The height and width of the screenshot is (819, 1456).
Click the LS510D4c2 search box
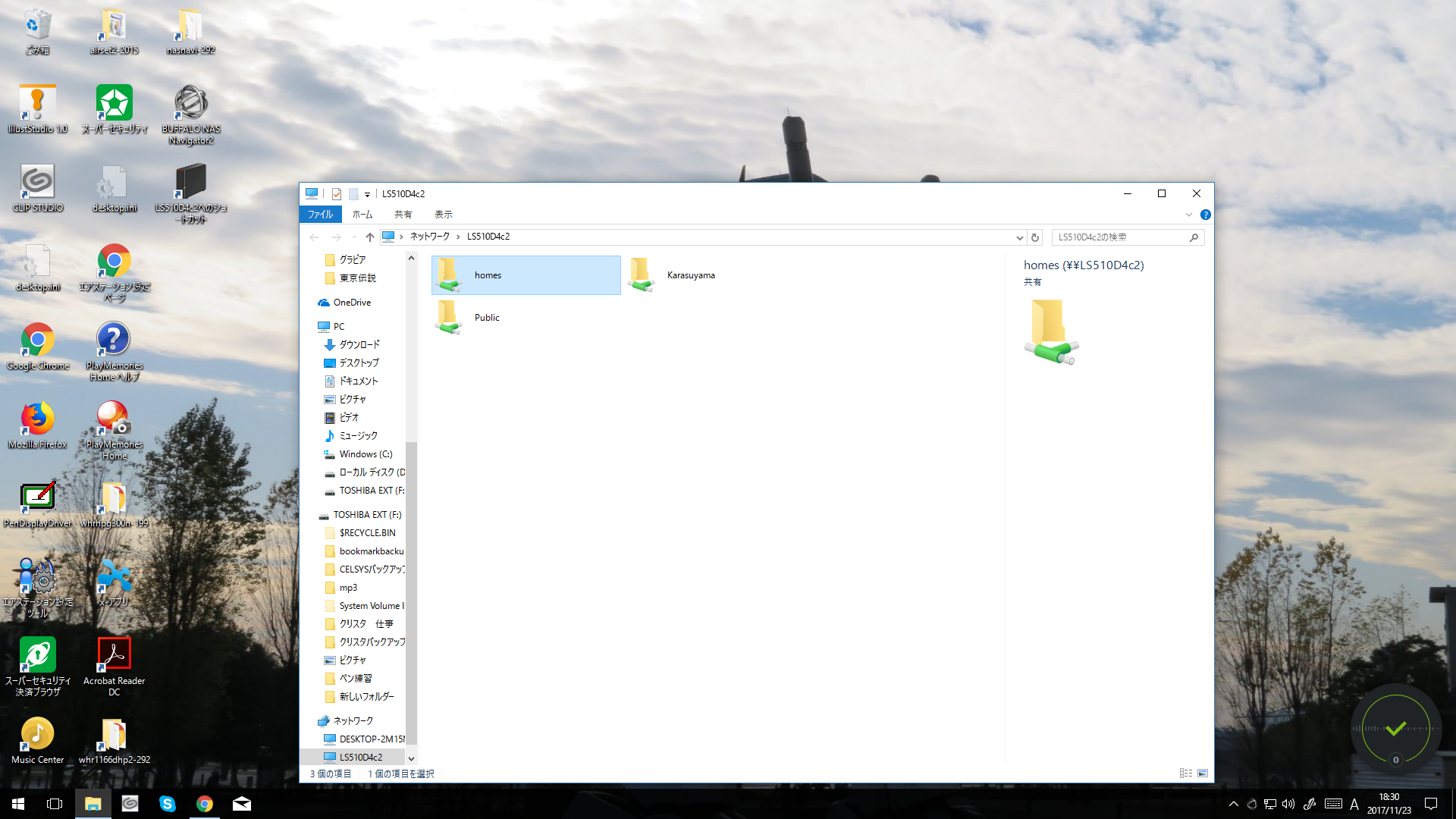[1121, 237]
